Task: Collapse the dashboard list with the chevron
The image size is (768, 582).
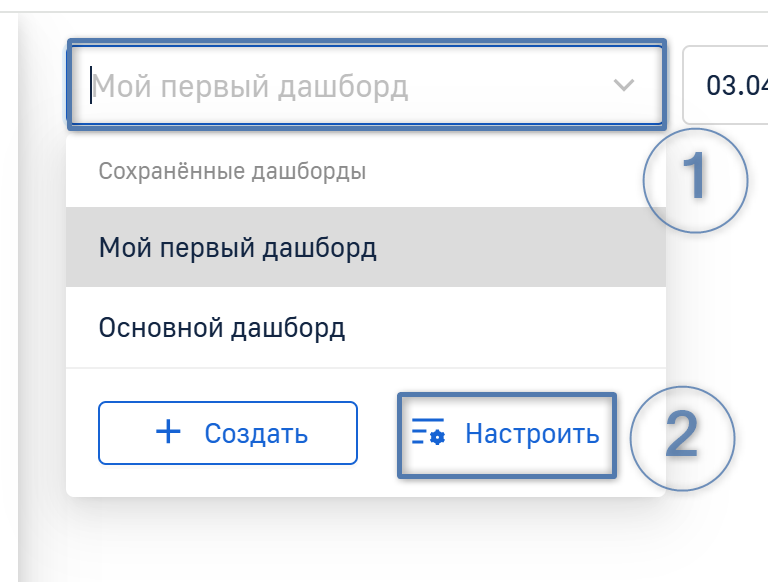Action: tap(624, 85)
